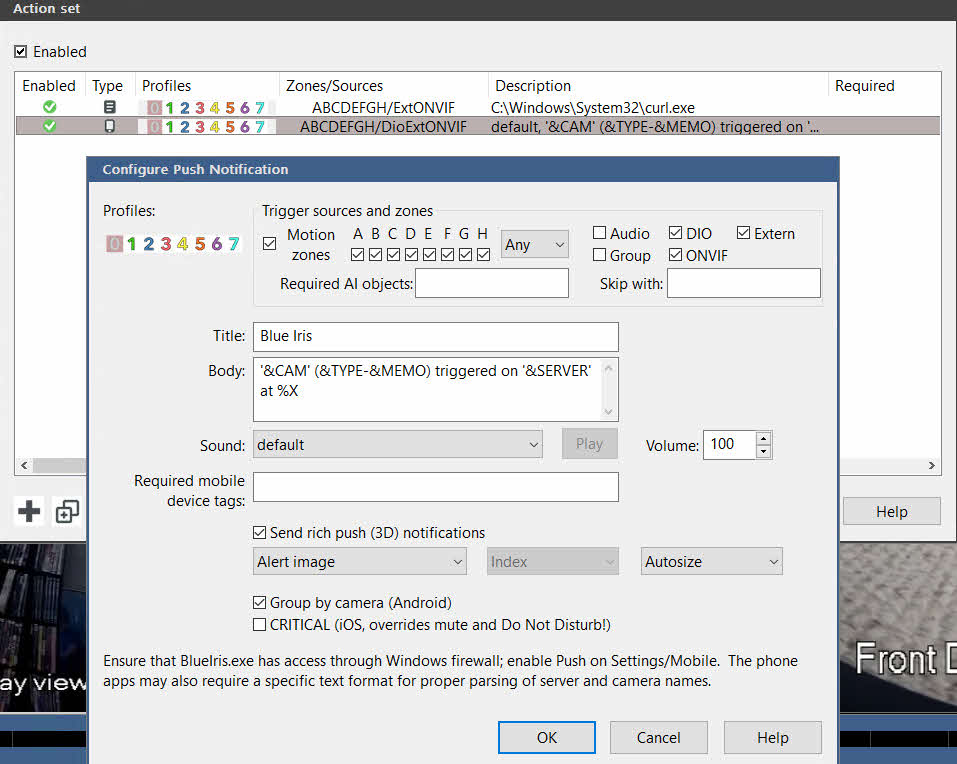Open the Alert image dropdown
The width and height of the screenshot is (957, 764).
360,561
